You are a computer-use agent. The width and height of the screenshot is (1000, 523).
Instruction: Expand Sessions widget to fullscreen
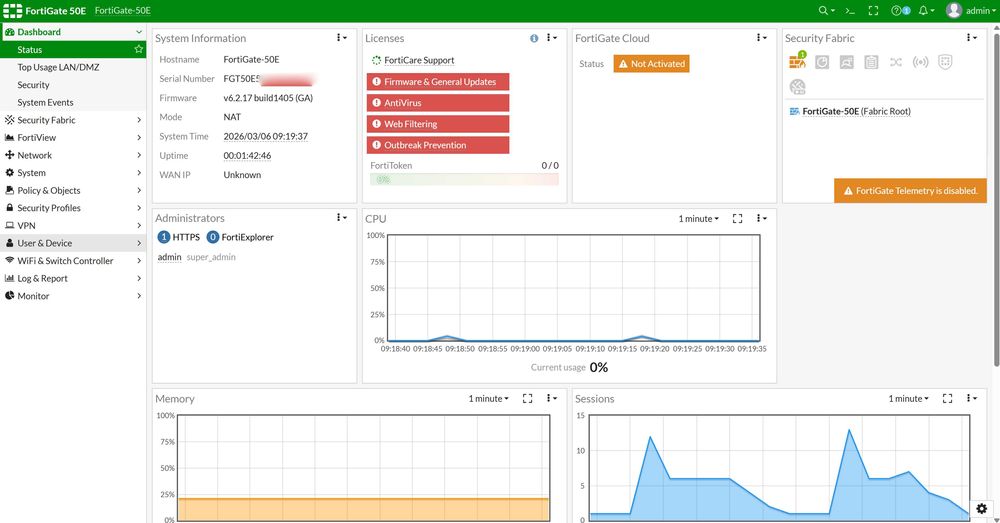947,398
